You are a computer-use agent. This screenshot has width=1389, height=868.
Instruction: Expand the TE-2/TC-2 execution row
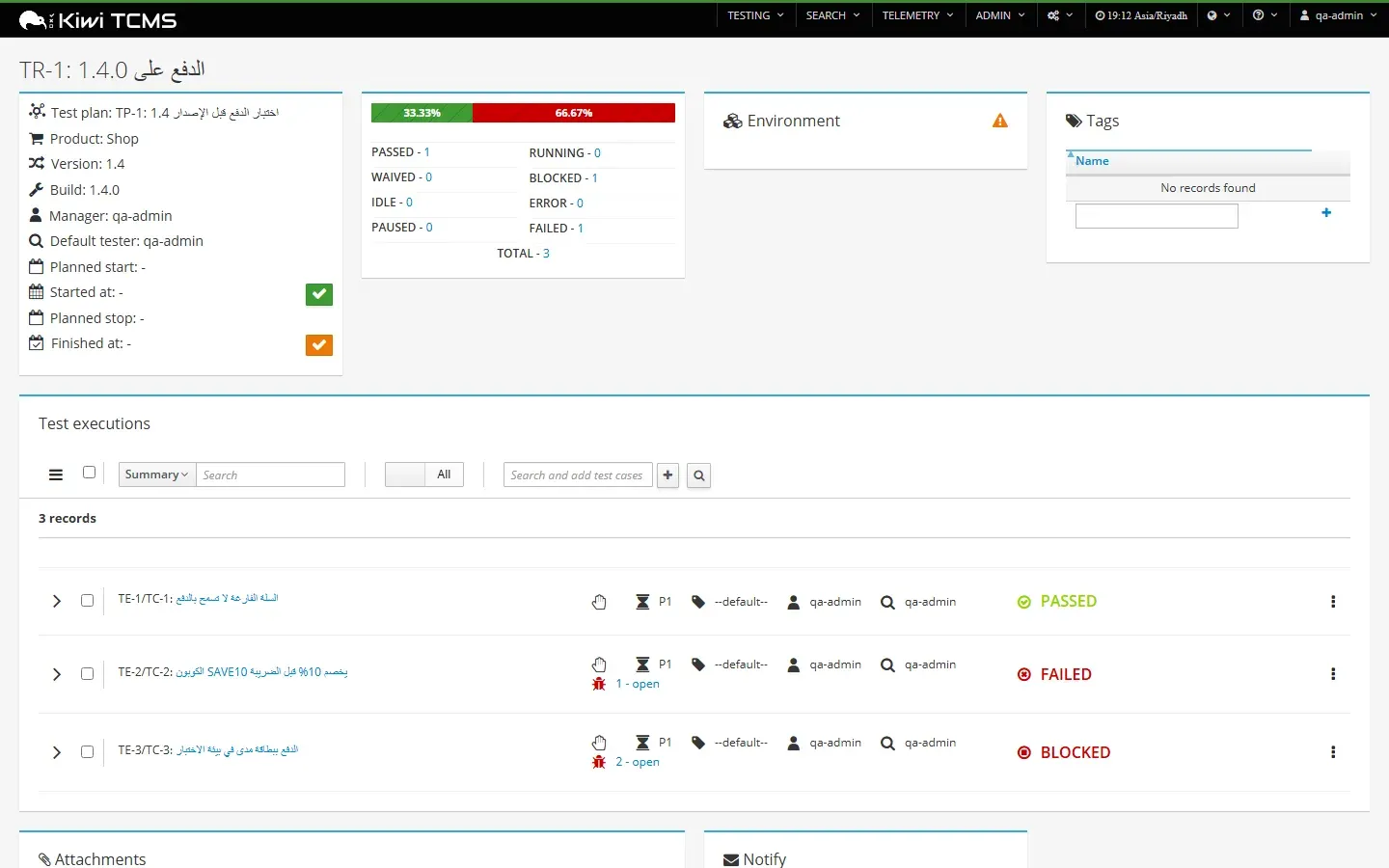click(x=57, y=674)
